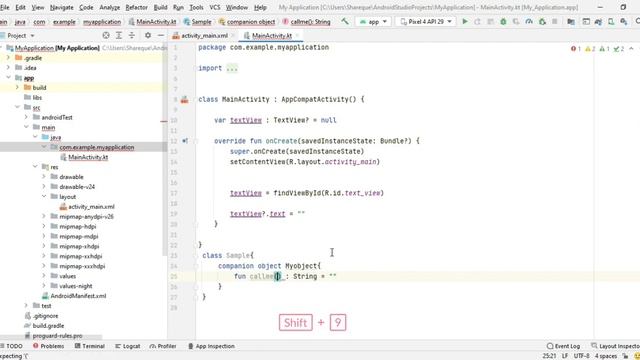Click the warnings count indicator in editor
Viewport: 640px width, 360px height.
point(590,49)
